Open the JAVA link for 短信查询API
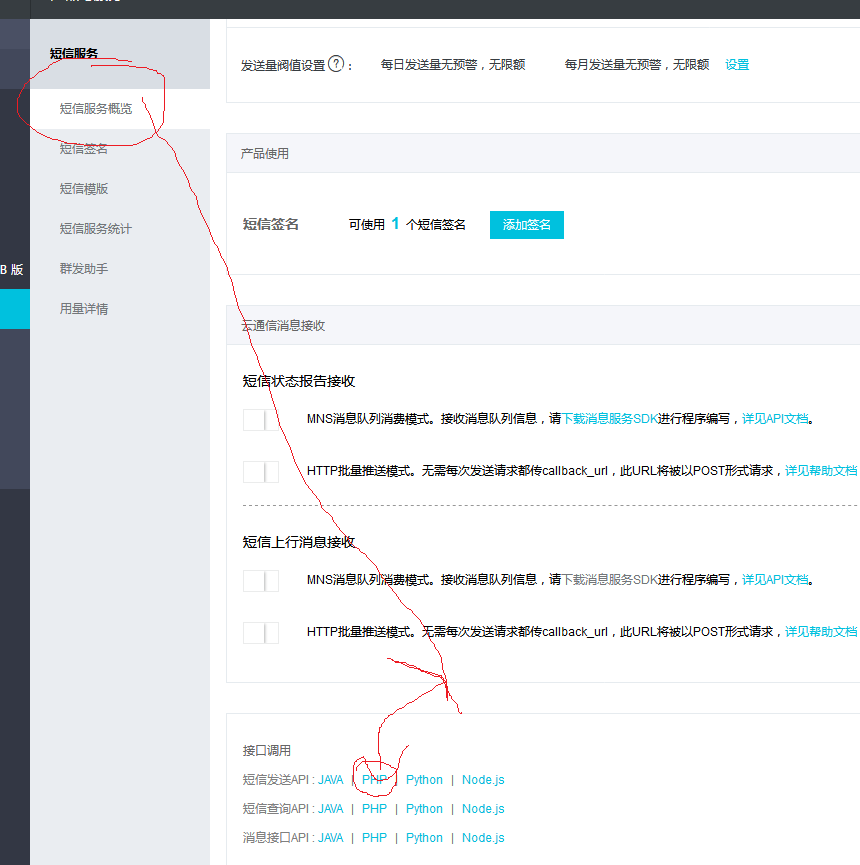Viewport: 860px width, 865px height. point(331,809)
